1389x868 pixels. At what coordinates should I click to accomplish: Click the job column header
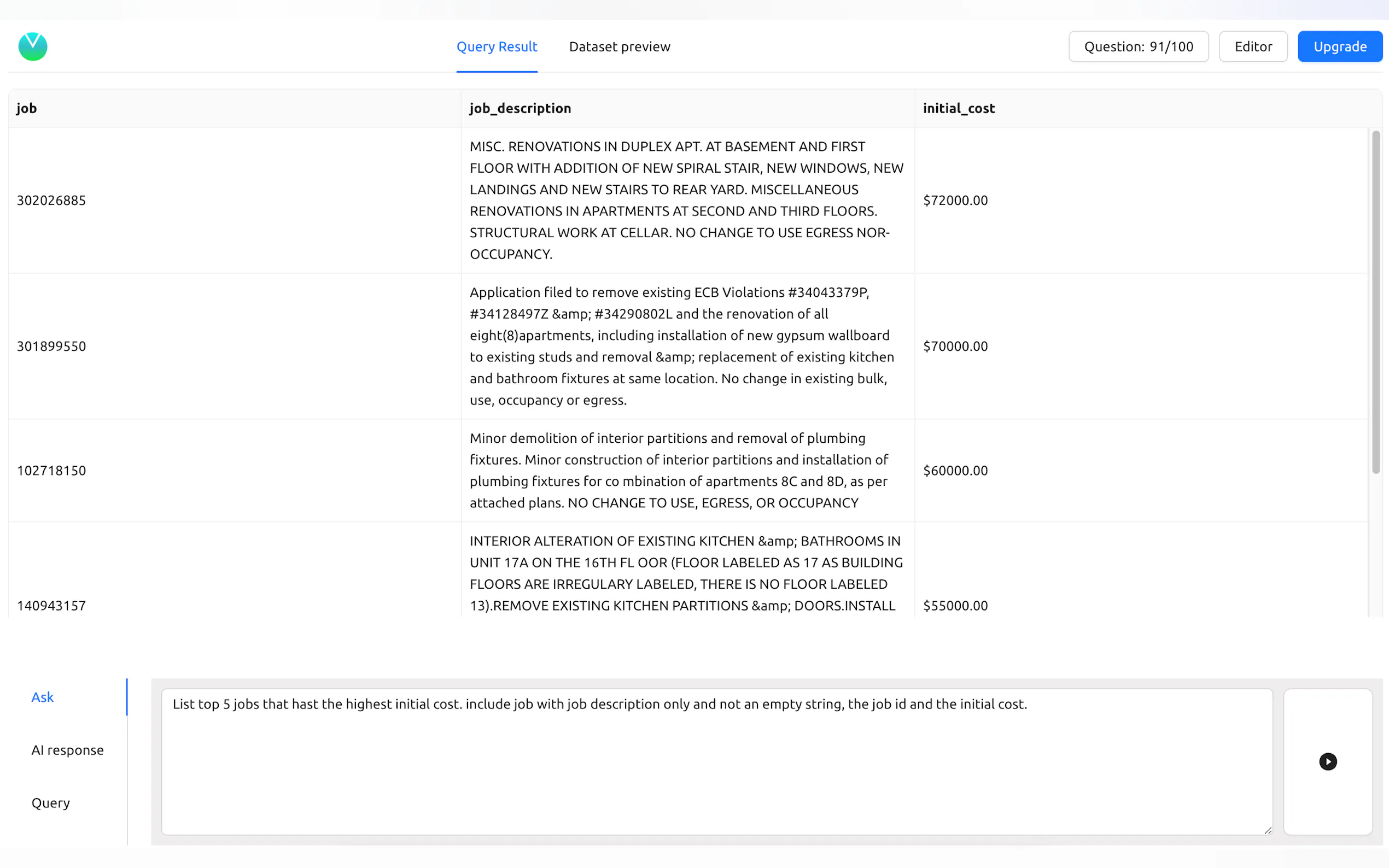pos(26,108)
